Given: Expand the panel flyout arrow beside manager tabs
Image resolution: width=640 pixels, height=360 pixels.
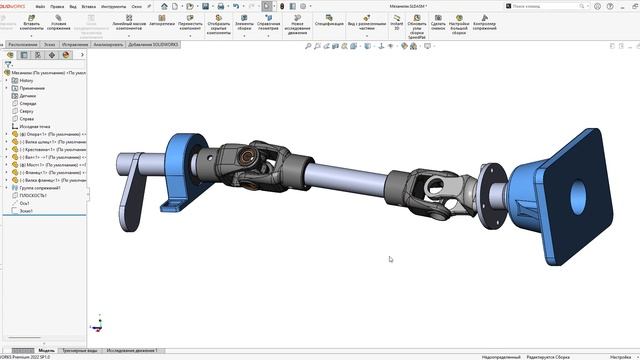Looking at the screenshot, I should pyautogui.click(x=82, y=55).
